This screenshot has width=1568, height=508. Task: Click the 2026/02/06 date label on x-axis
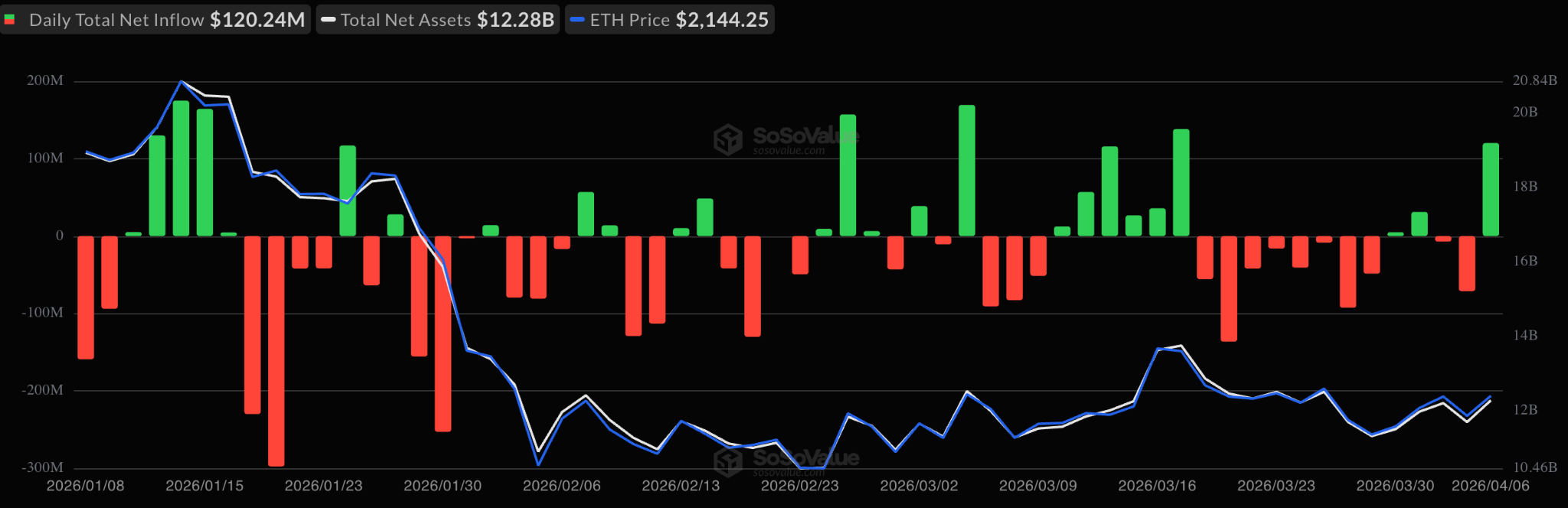tap(561, 486)
